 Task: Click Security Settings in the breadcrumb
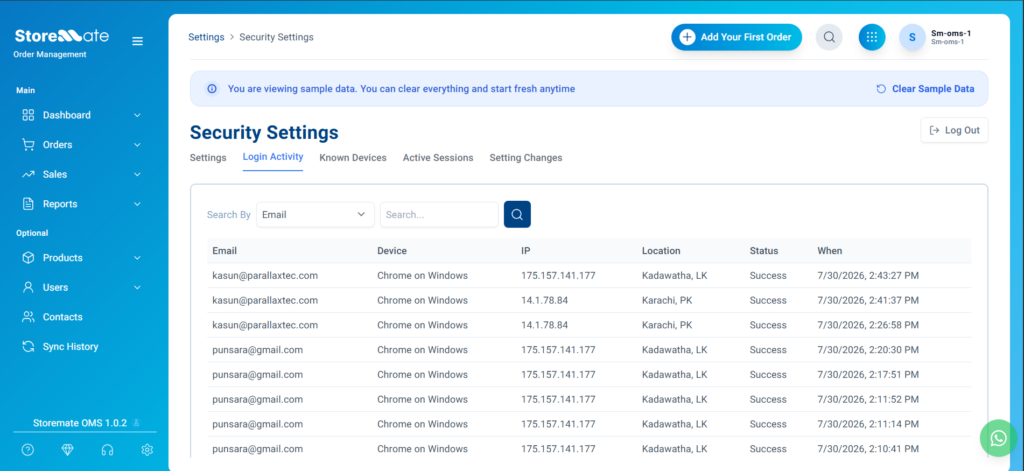[x=276, y=37]
